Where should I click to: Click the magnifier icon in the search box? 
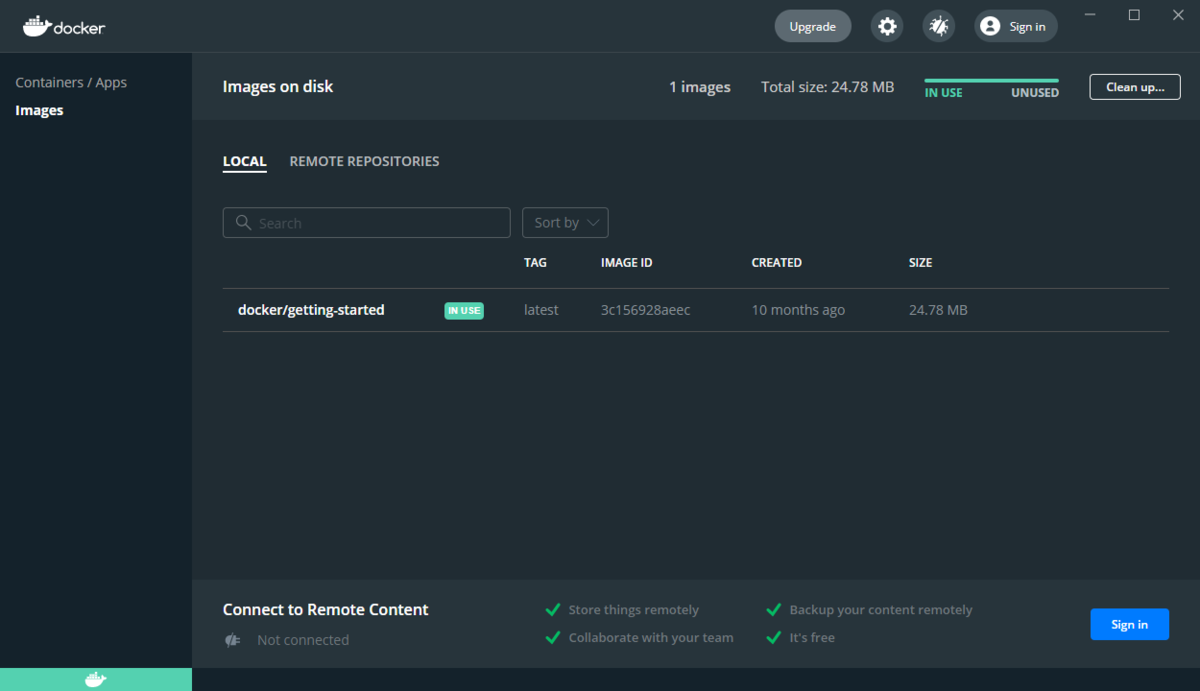[x=243, y=223]
